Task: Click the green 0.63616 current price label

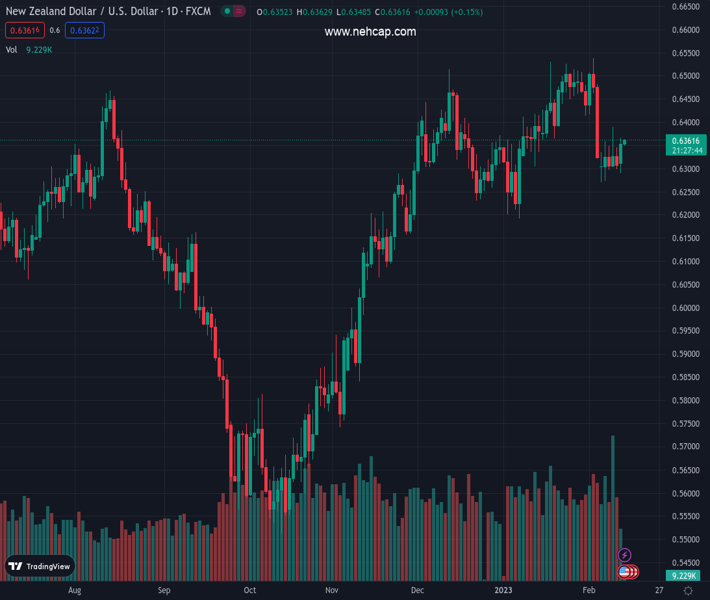Action: [685, 141]
